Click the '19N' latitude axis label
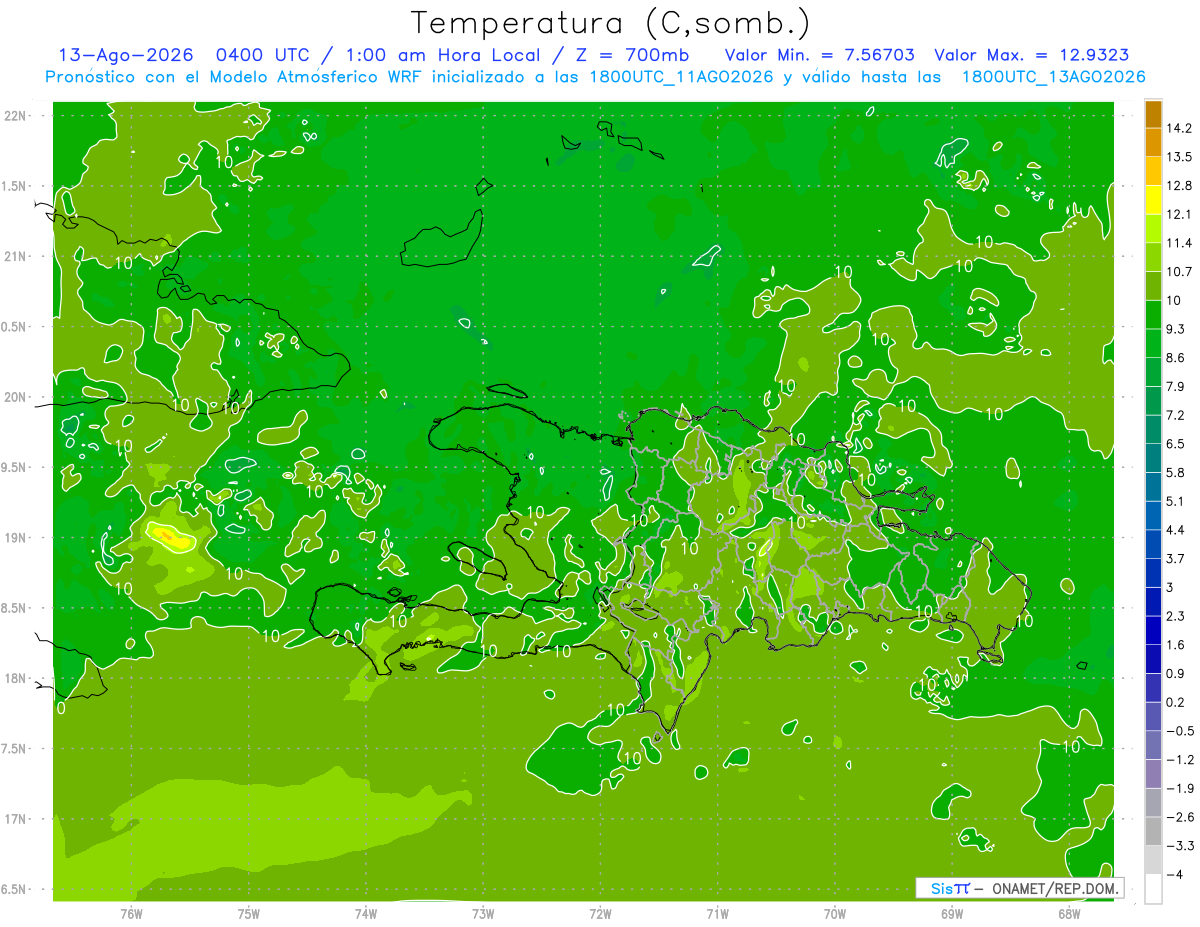 [15, 538]
